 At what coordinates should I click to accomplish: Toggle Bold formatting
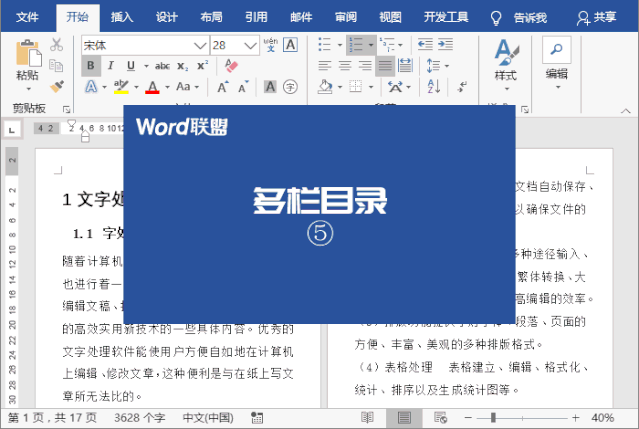click(91, 66)
